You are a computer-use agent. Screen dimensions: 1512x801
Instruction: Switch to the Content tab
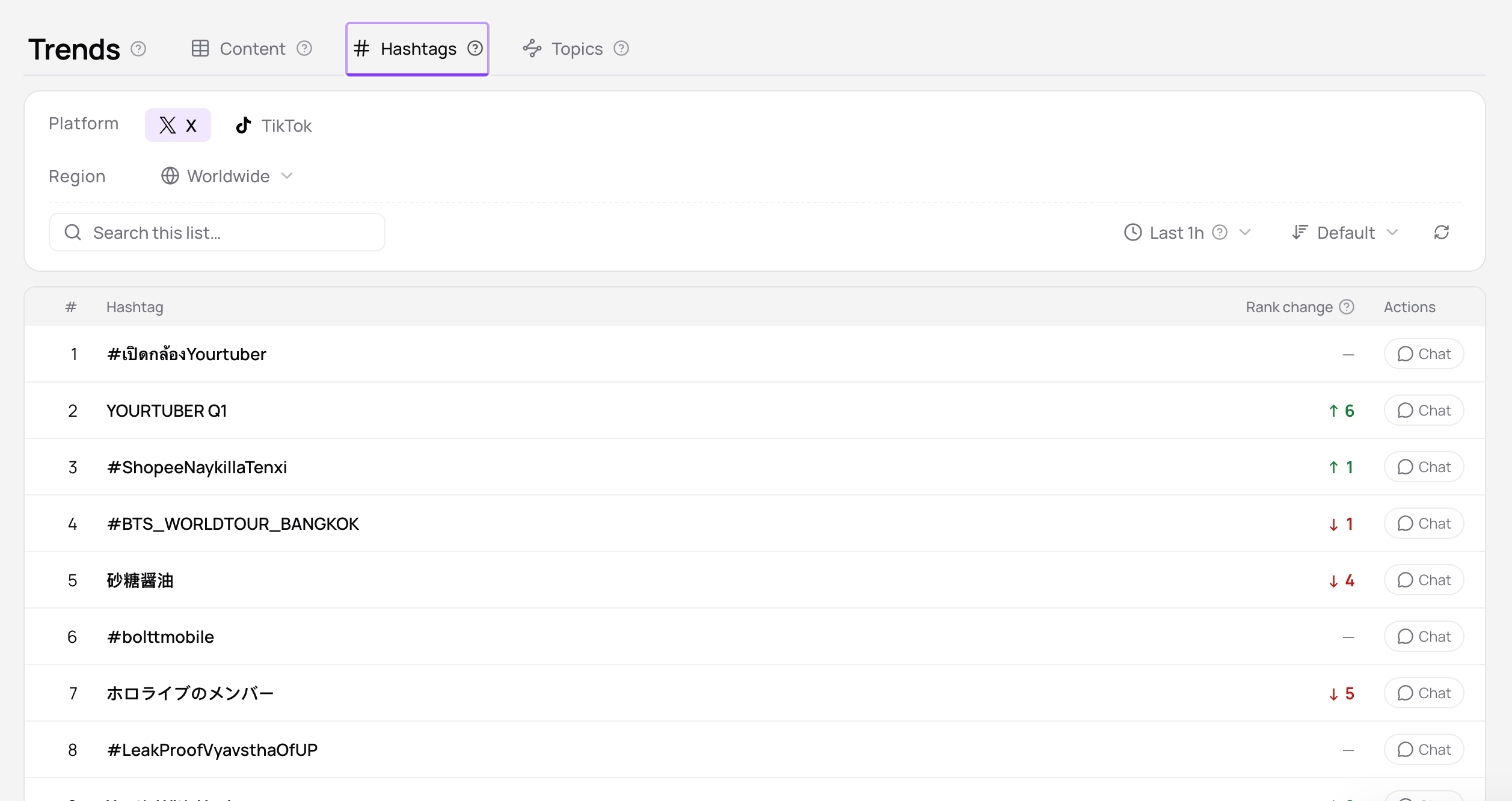[251, 49]
